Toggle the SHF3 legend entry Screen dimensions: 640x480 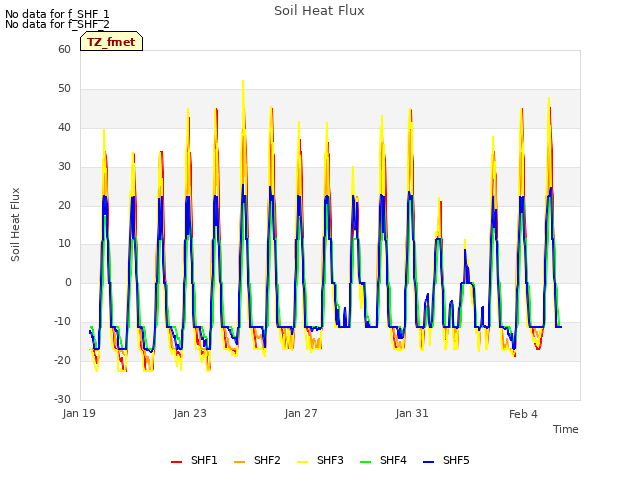320,460
